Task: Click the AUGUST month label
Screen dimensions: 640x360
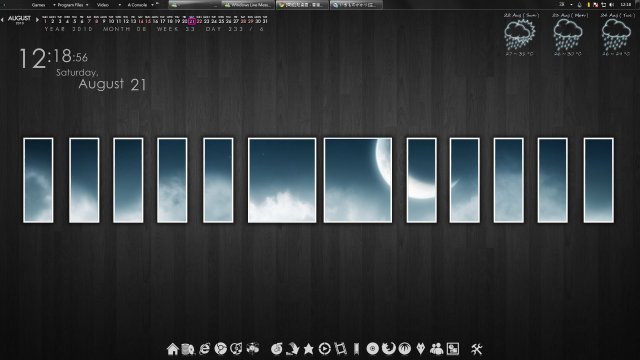Action: (x=19, y=18)
